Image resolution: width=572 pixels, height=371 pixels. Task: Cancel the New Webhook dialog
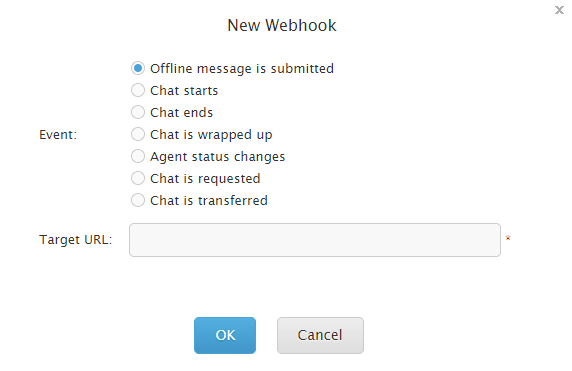tap(320, 335)
